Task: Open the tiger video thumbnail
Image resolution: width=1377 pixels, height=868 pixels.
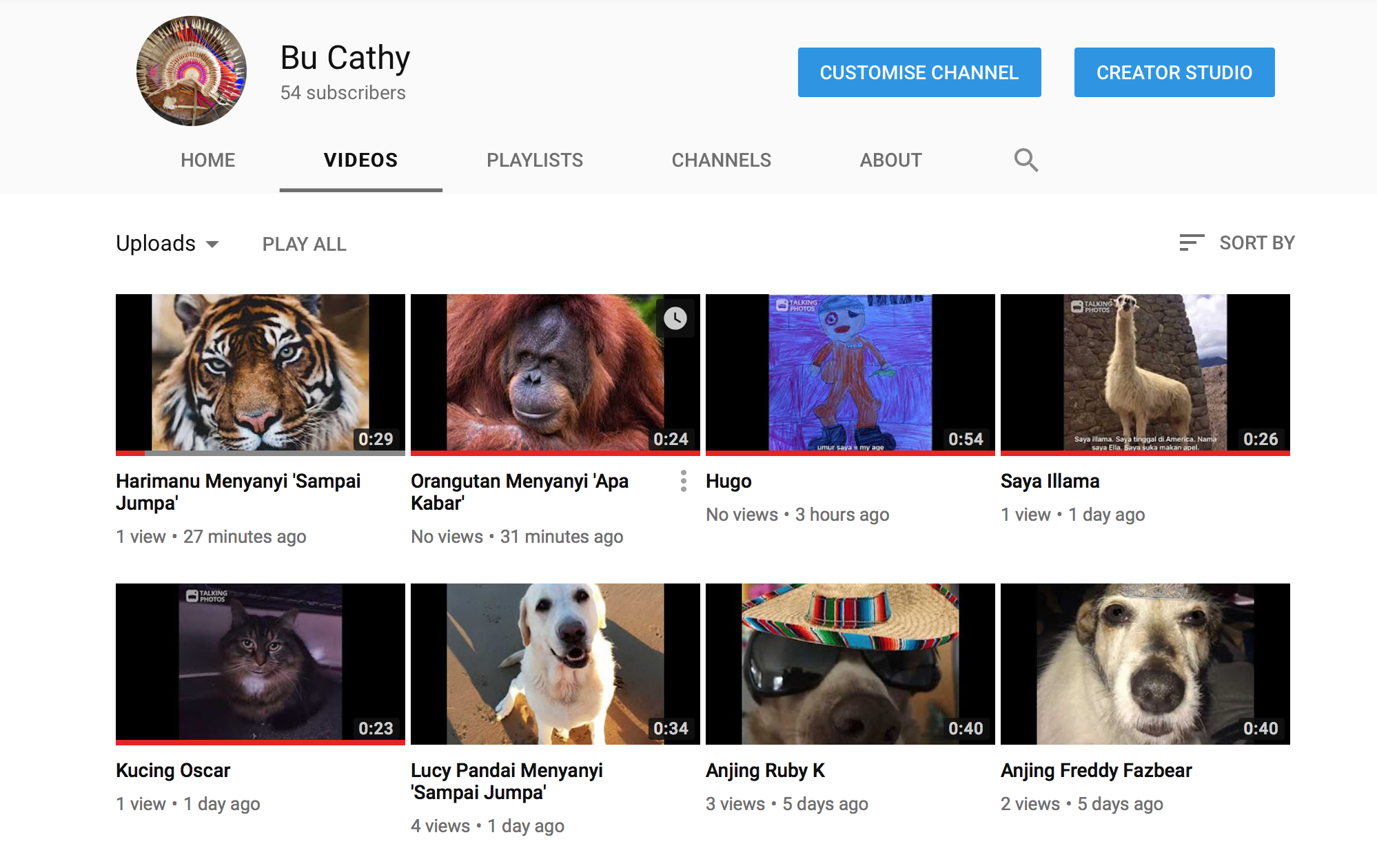Action: point(260,373)
